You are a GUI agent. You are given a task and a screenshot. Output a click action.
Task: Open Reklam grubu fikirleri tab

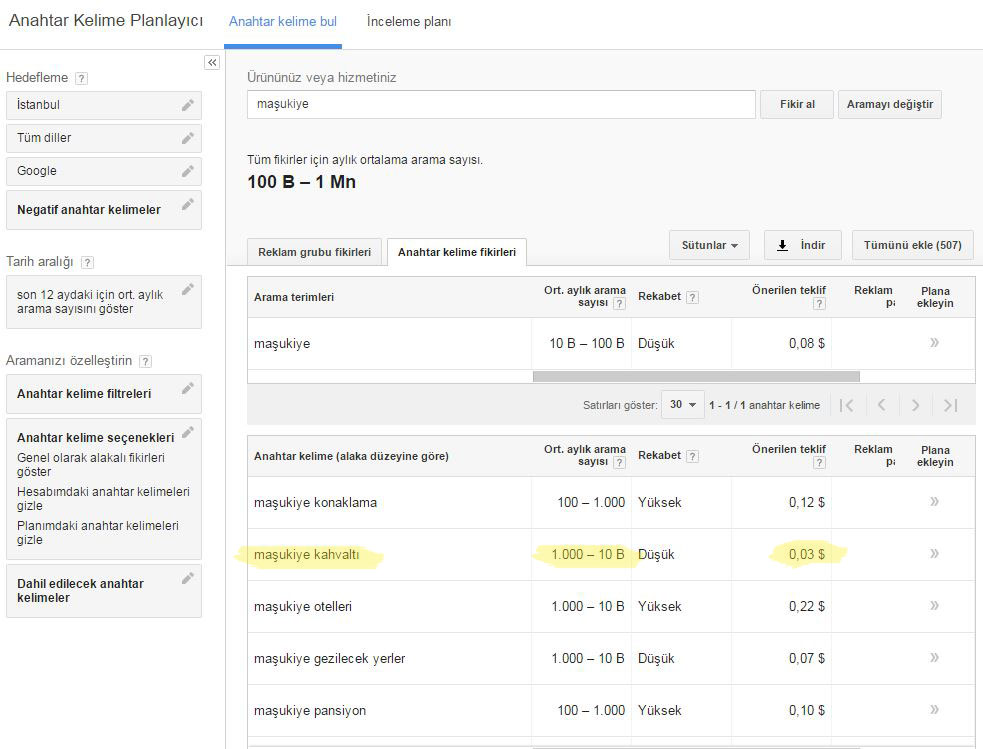click(315, 252)
